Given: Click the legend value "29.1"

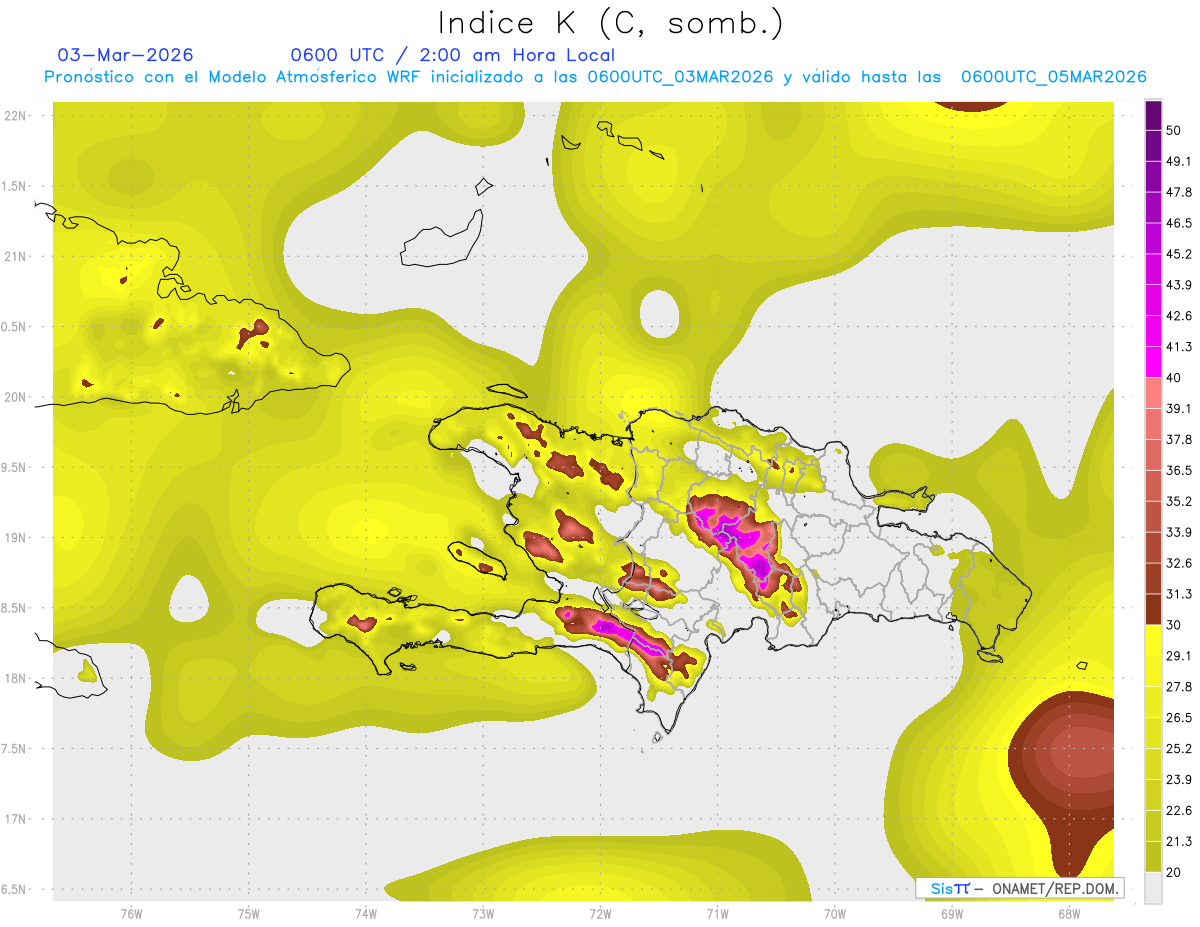Looking at the screenshot, I should pos(1178,656).
